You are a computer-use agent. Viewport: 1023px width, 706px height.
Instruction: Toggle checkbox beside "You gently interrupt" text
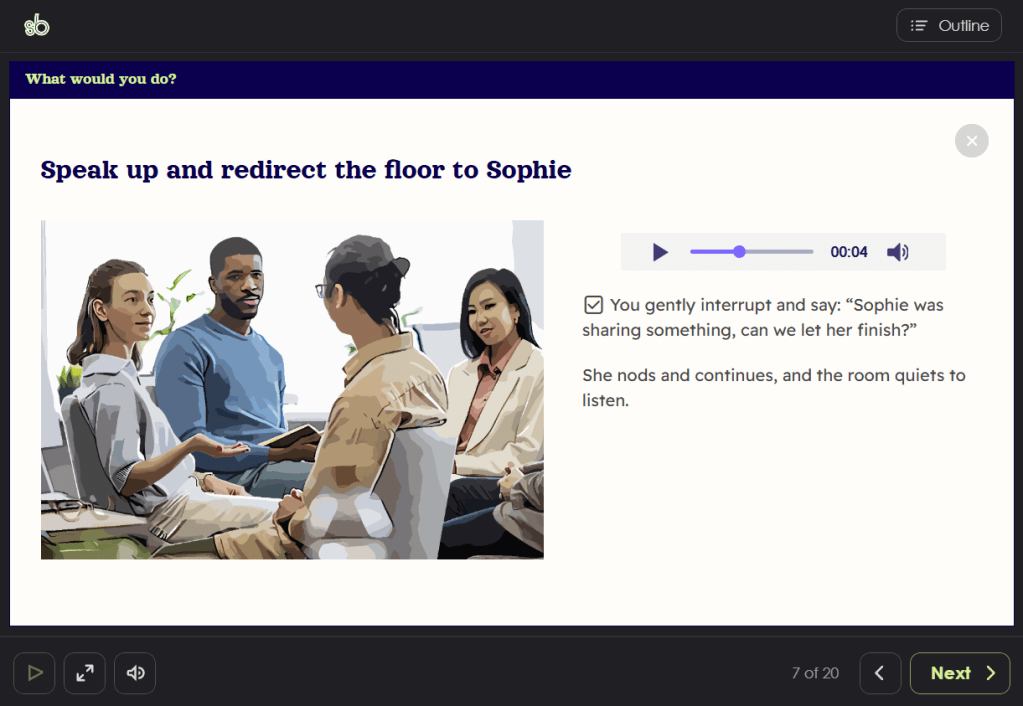[594, 305]
